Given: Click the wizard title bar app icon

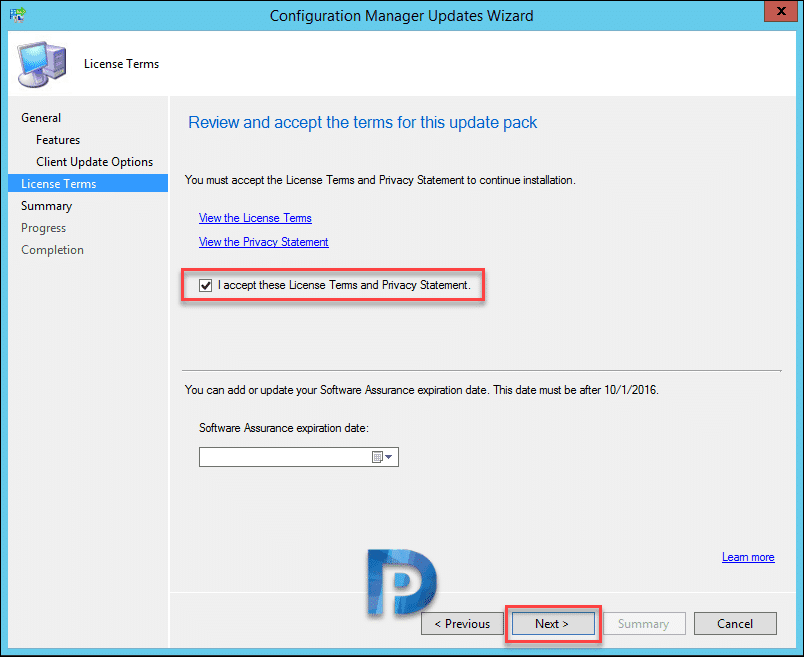Looking at the screenshot, I should pyautogui.click(x=17, y=14).
